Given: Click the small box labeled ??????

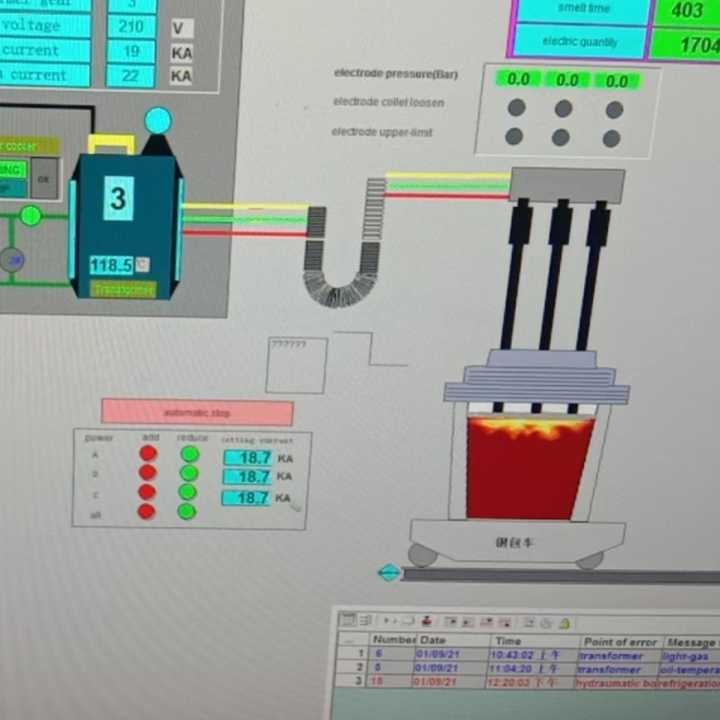Looking at the screenshot, I should [x=297, y=365].
